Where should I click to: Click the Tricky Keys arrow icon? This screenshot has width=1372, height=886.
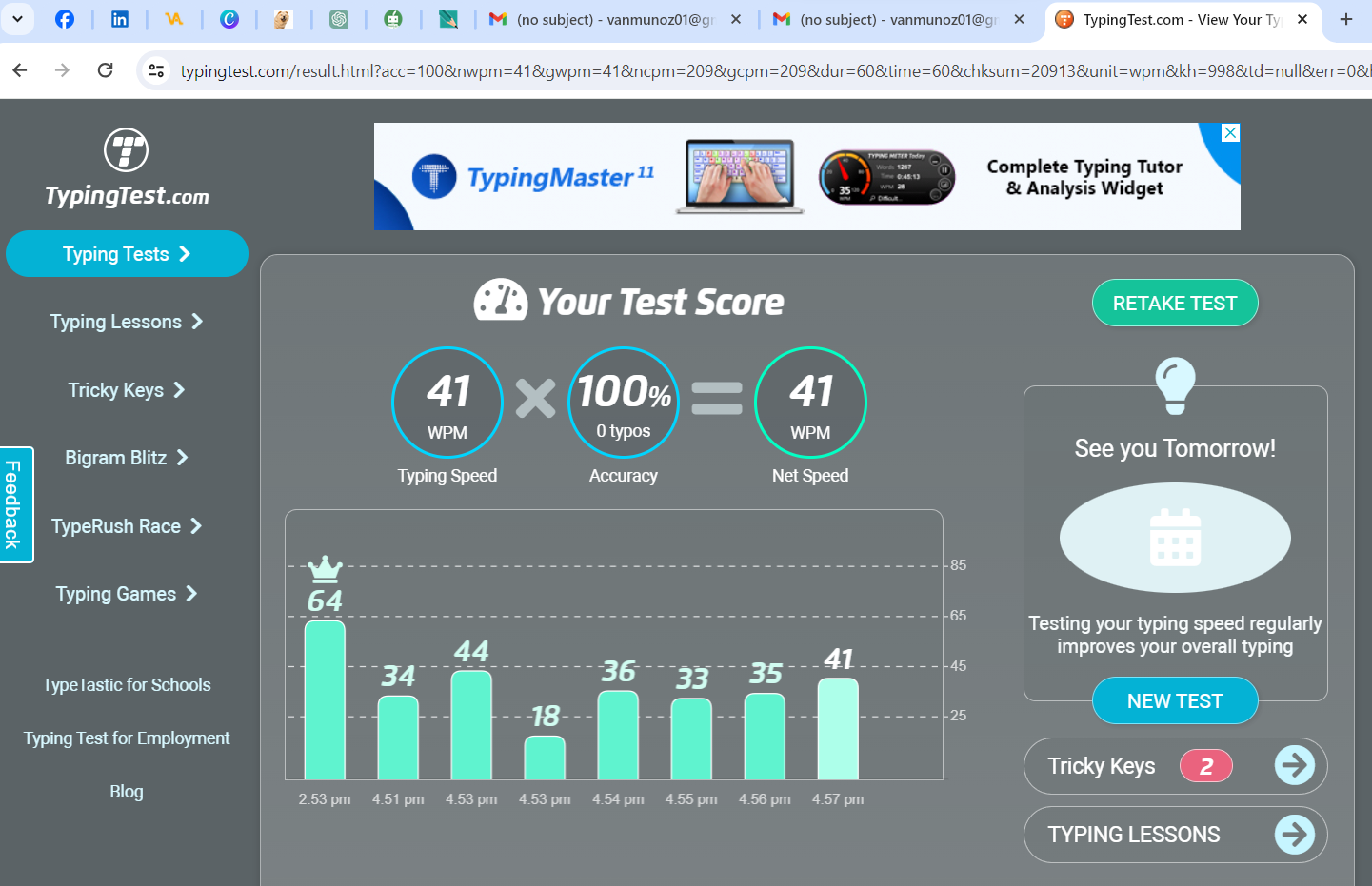1295,765
